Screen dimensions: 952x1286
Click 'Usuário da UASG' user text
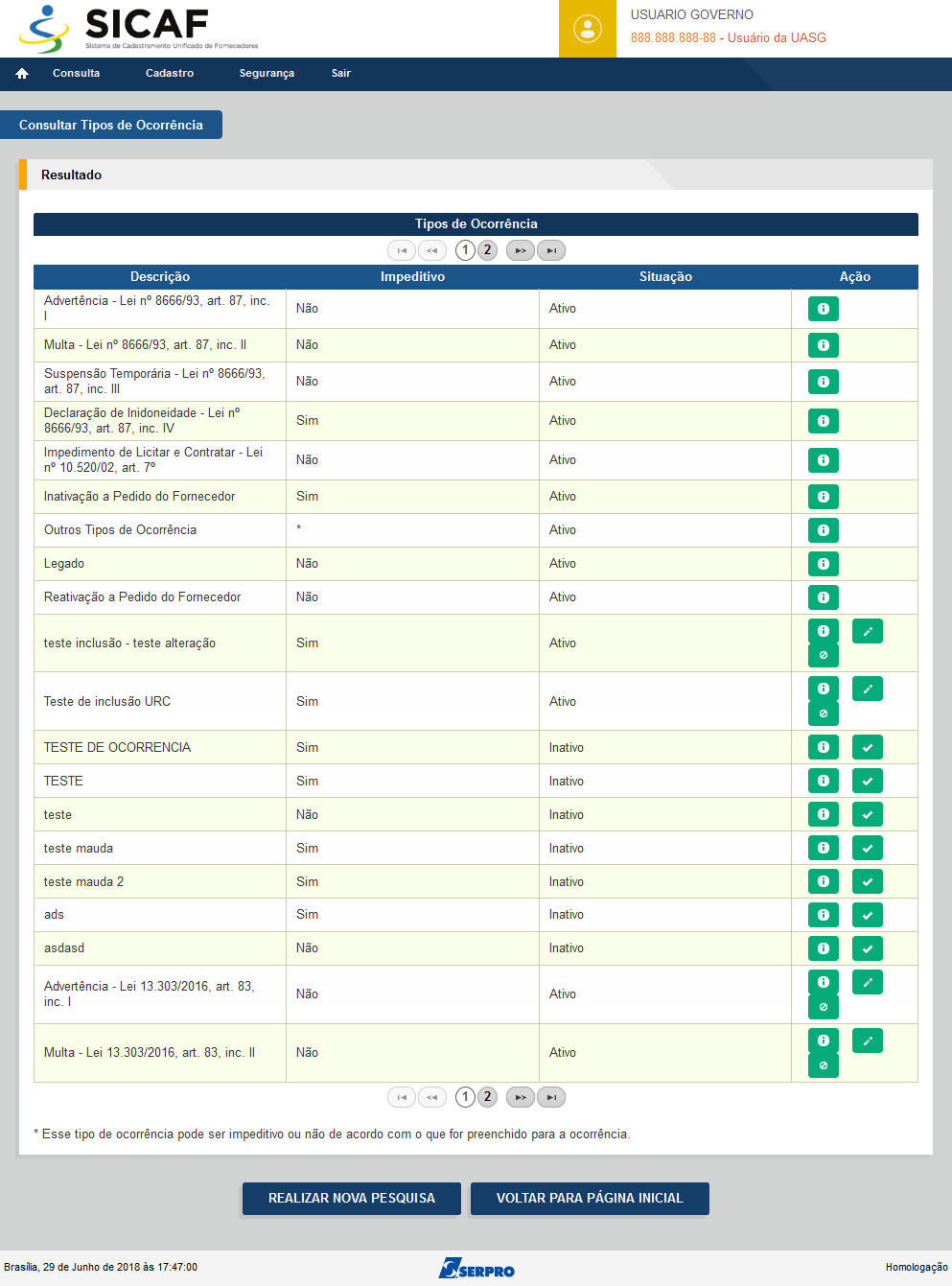(777, 38)
